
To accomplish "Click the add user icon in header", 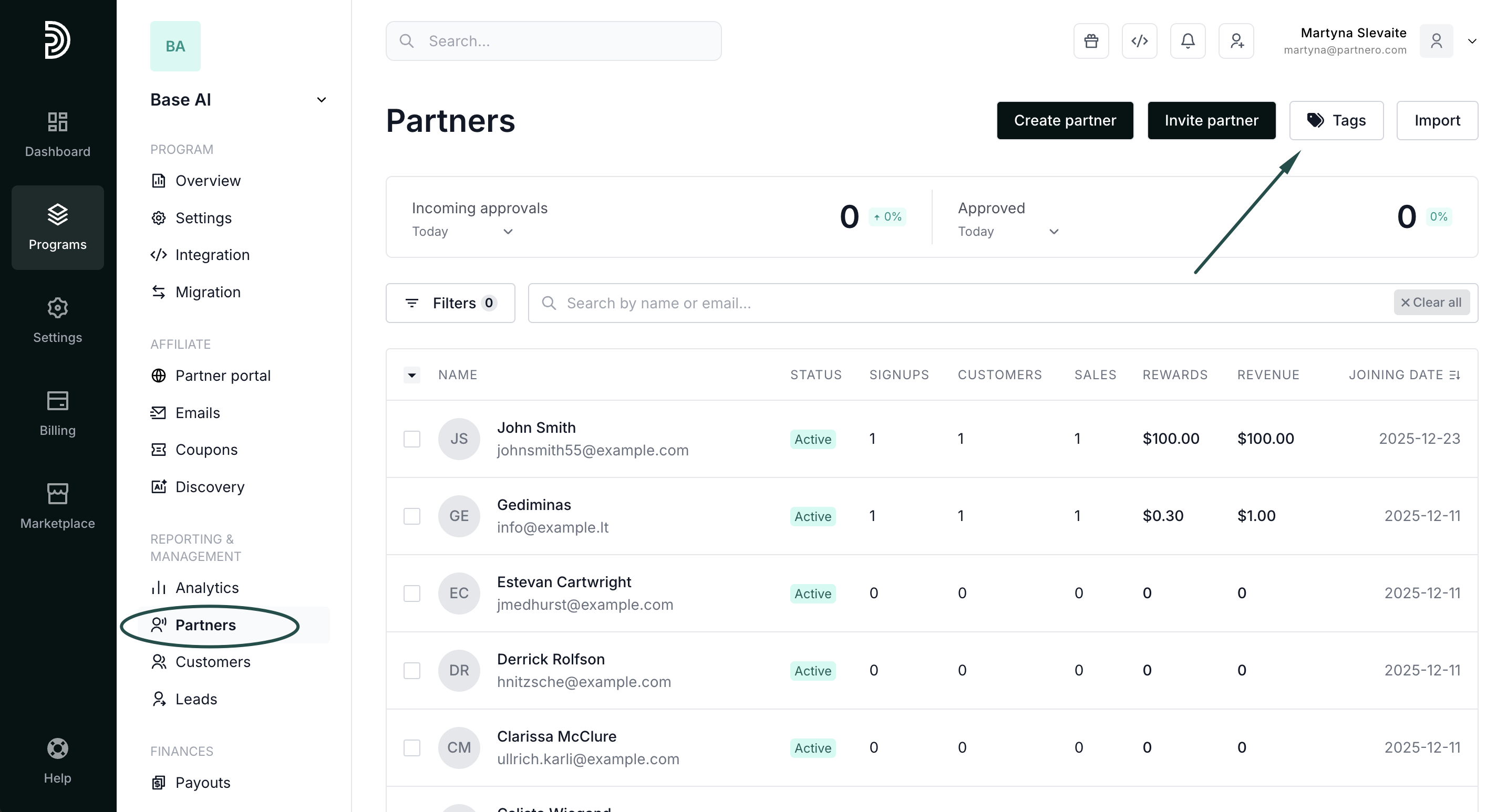I will [x=1236, y=41].
